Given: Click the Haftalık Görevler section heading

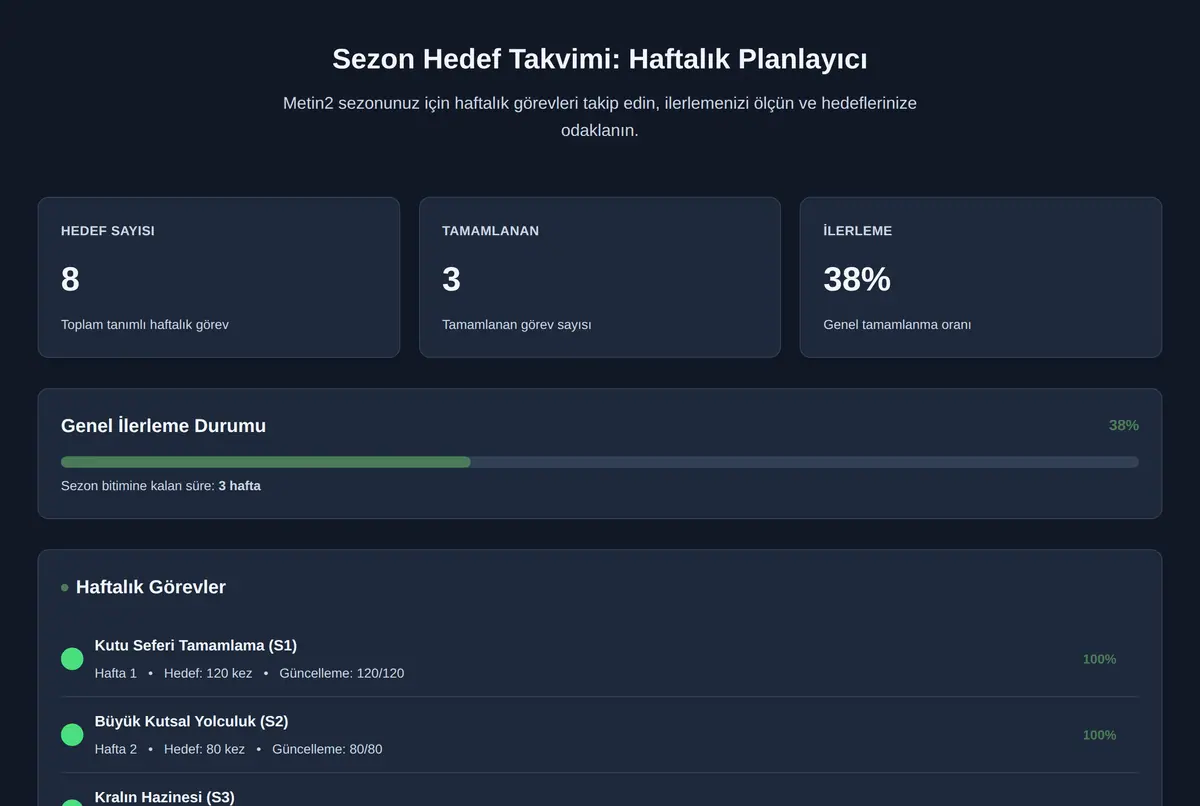Looking at the screenshot, I should (x=151, y=587).
